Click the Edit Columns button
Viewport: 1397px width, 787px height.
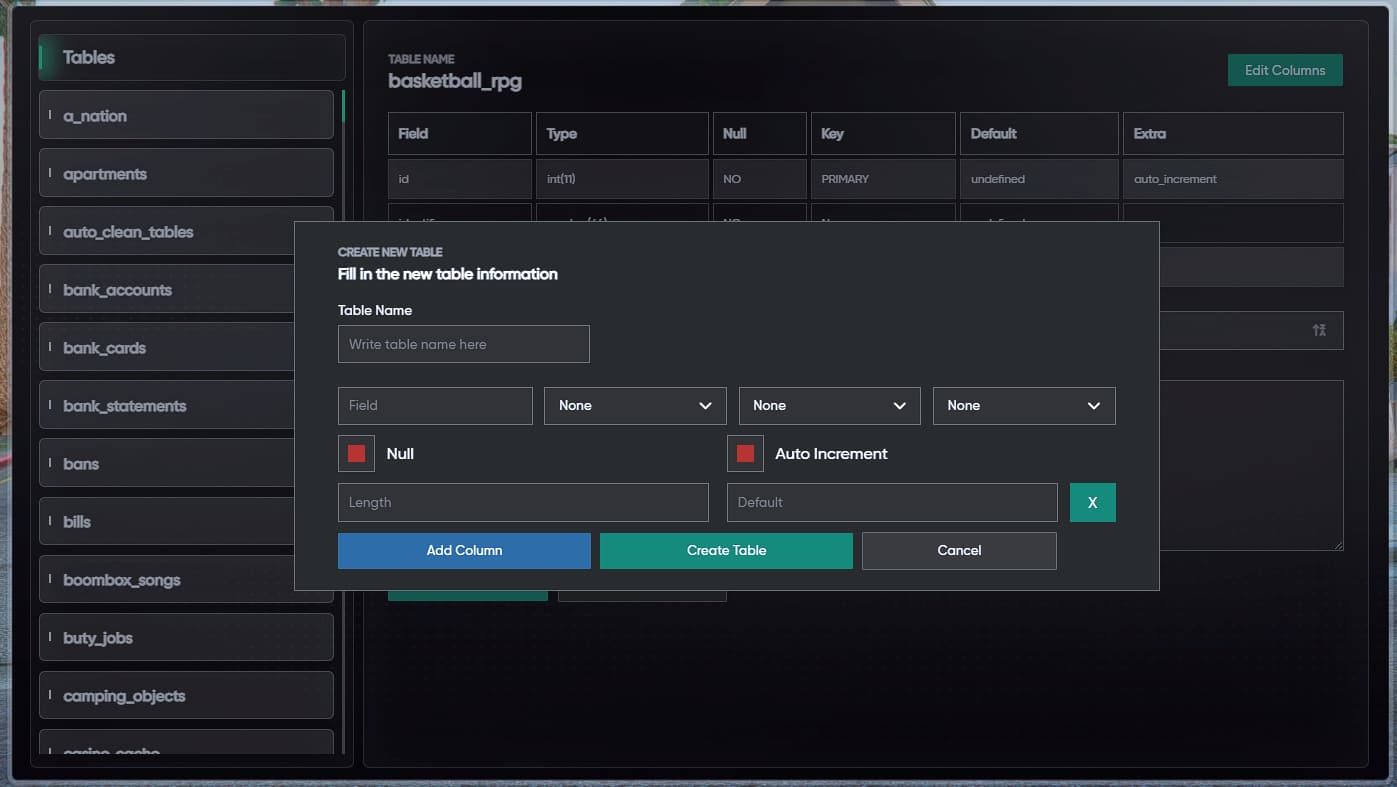click(x=1285, y=70)
